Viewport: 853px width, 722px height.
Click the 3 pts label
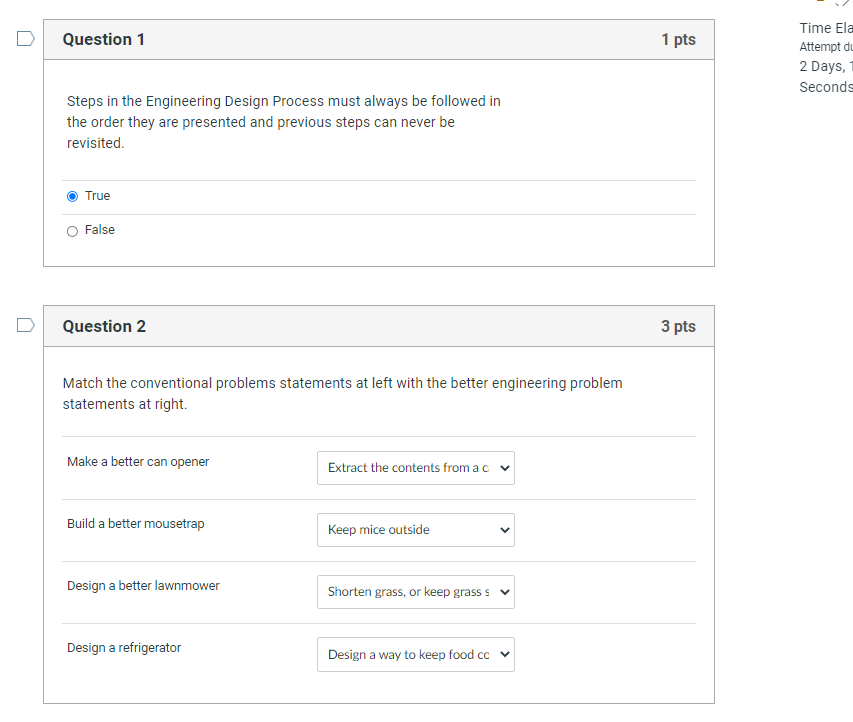678,326
